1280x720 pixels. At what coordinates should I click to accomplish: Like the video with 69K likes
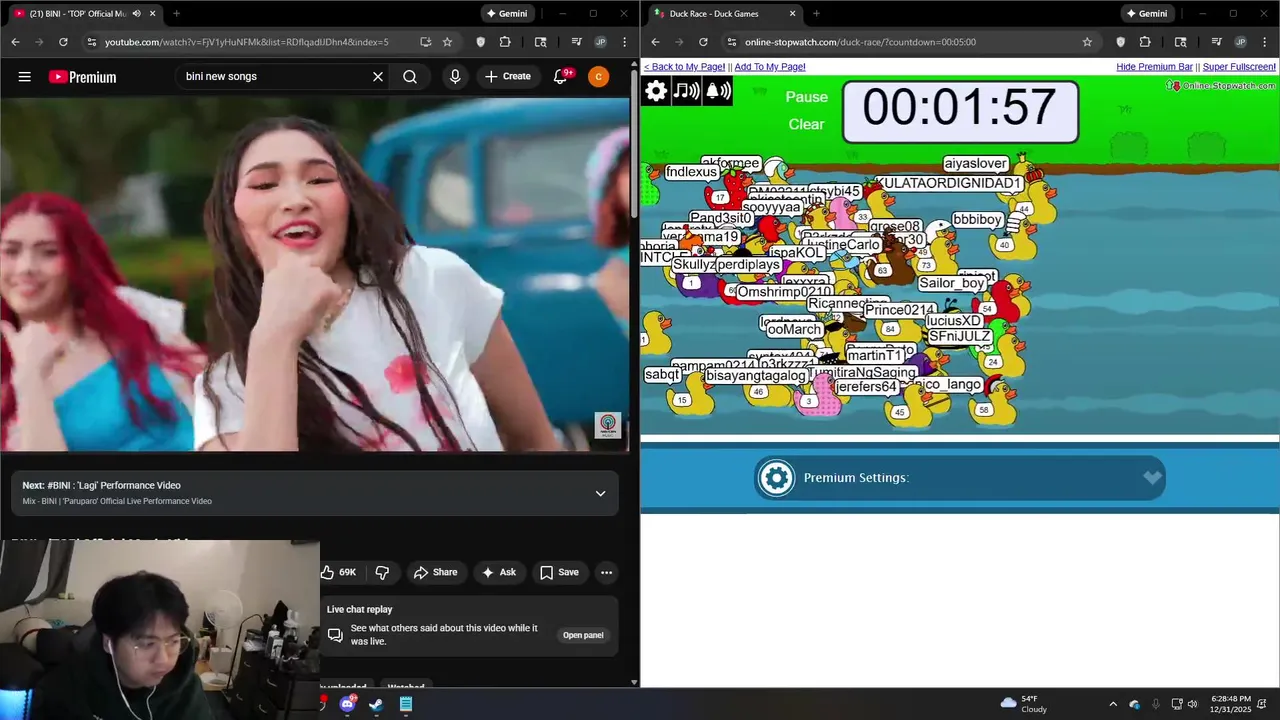point(339,572)
